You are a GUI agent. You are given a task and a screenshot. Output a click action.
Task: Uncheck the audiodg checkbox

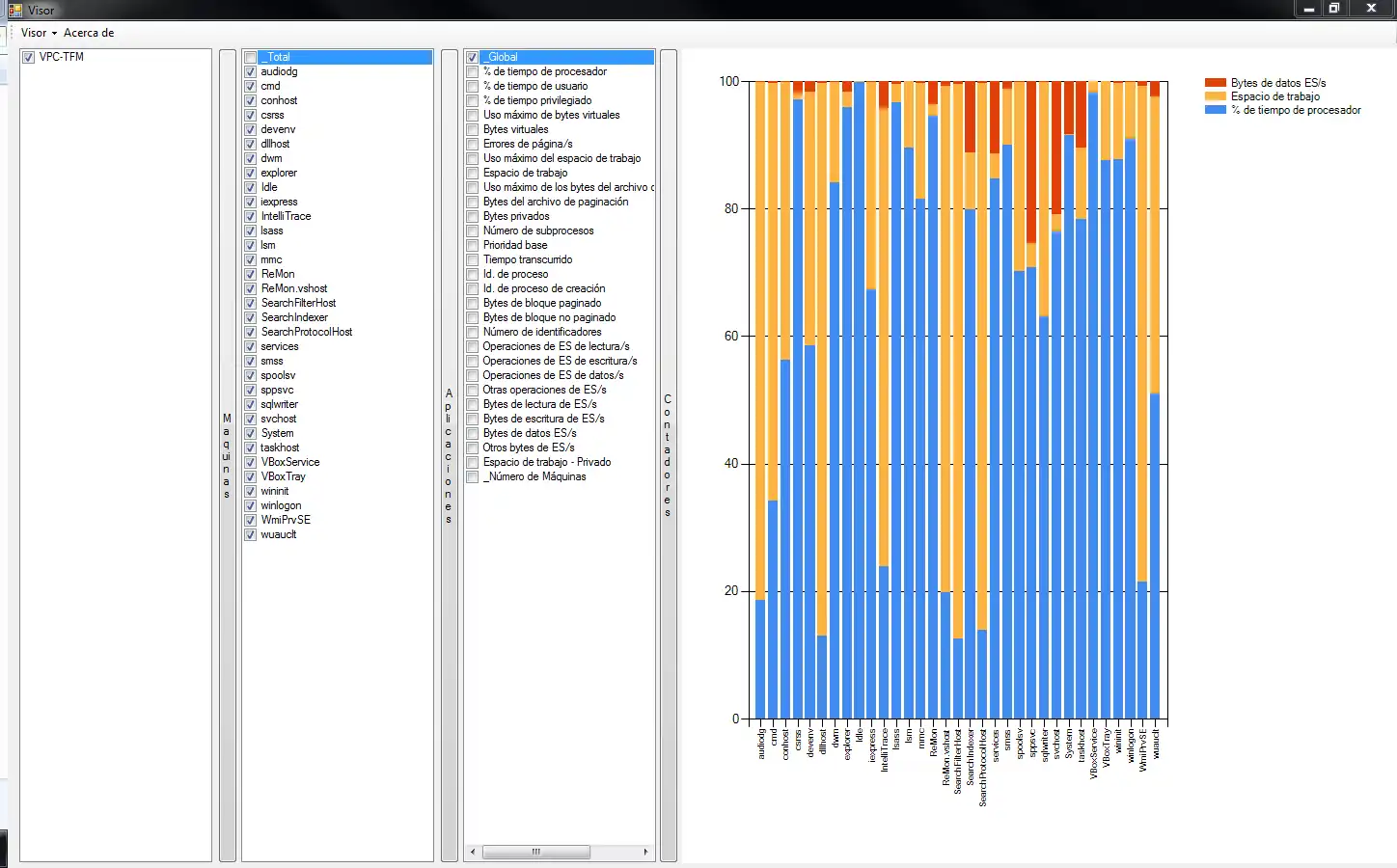point(251,71)
